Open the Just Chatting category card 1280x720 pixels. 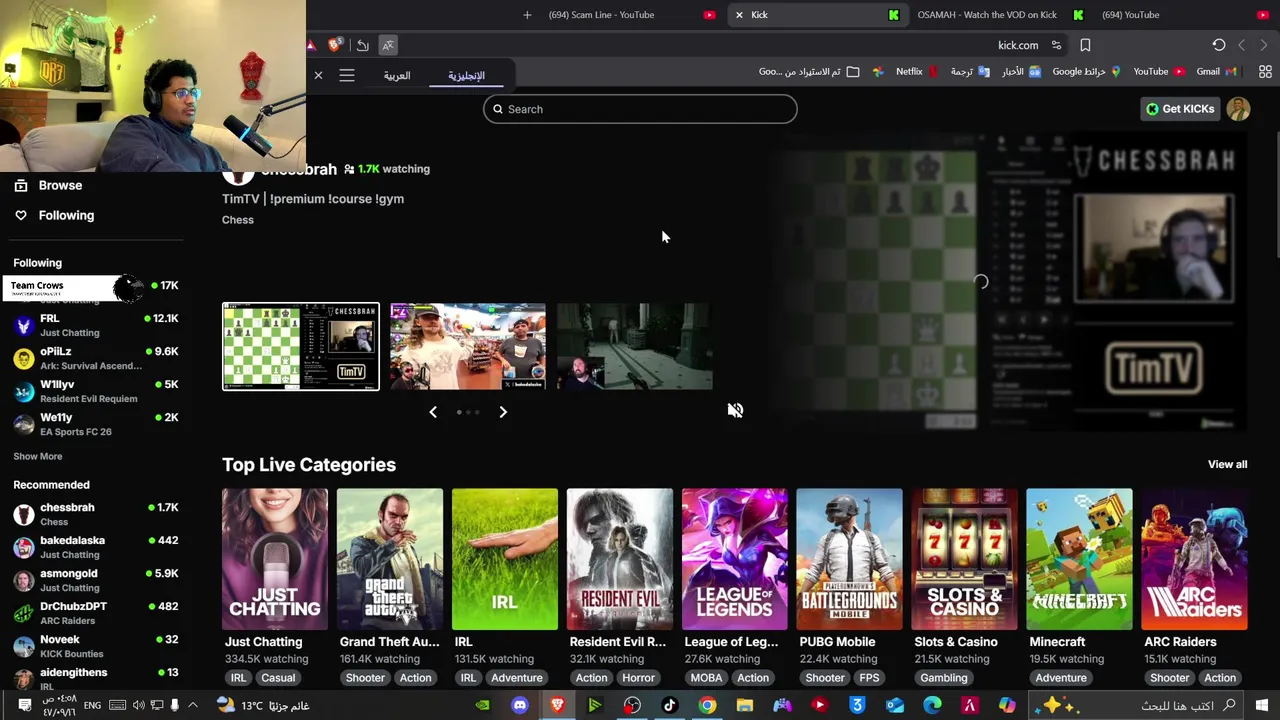(275, 559)
